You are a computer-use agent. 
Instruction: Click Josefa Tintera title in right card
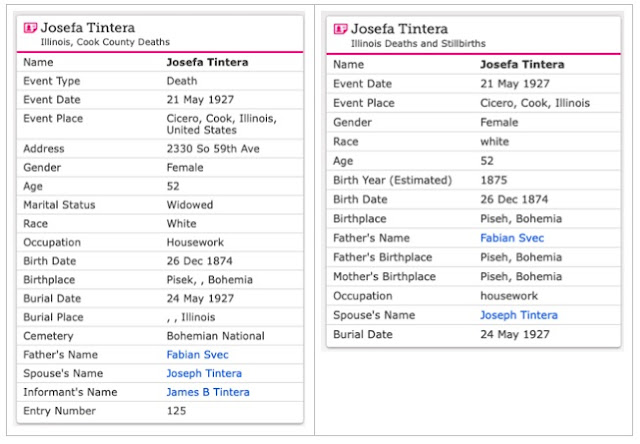click(398, 29)
